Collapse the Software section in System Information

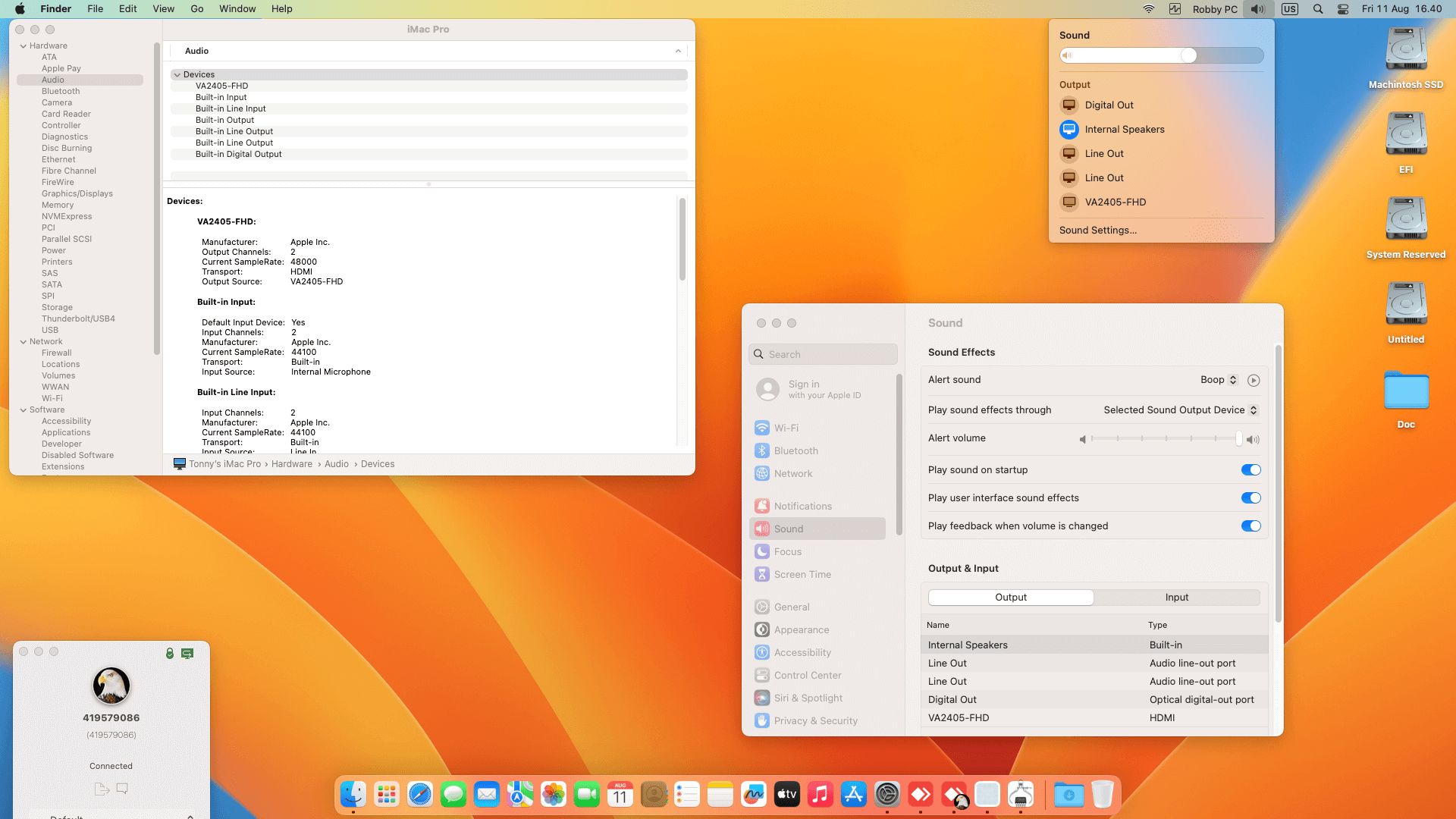coord(23,410)
